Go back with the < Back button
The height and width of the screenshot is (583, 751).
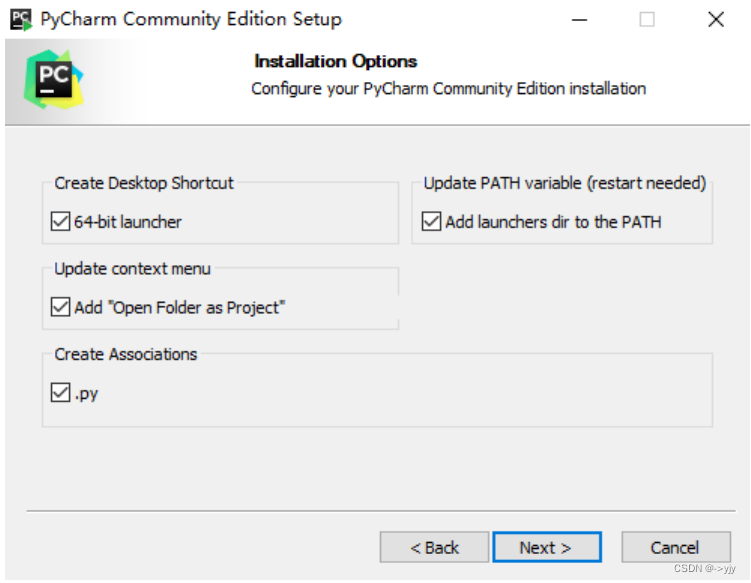(x=434, y=547)
